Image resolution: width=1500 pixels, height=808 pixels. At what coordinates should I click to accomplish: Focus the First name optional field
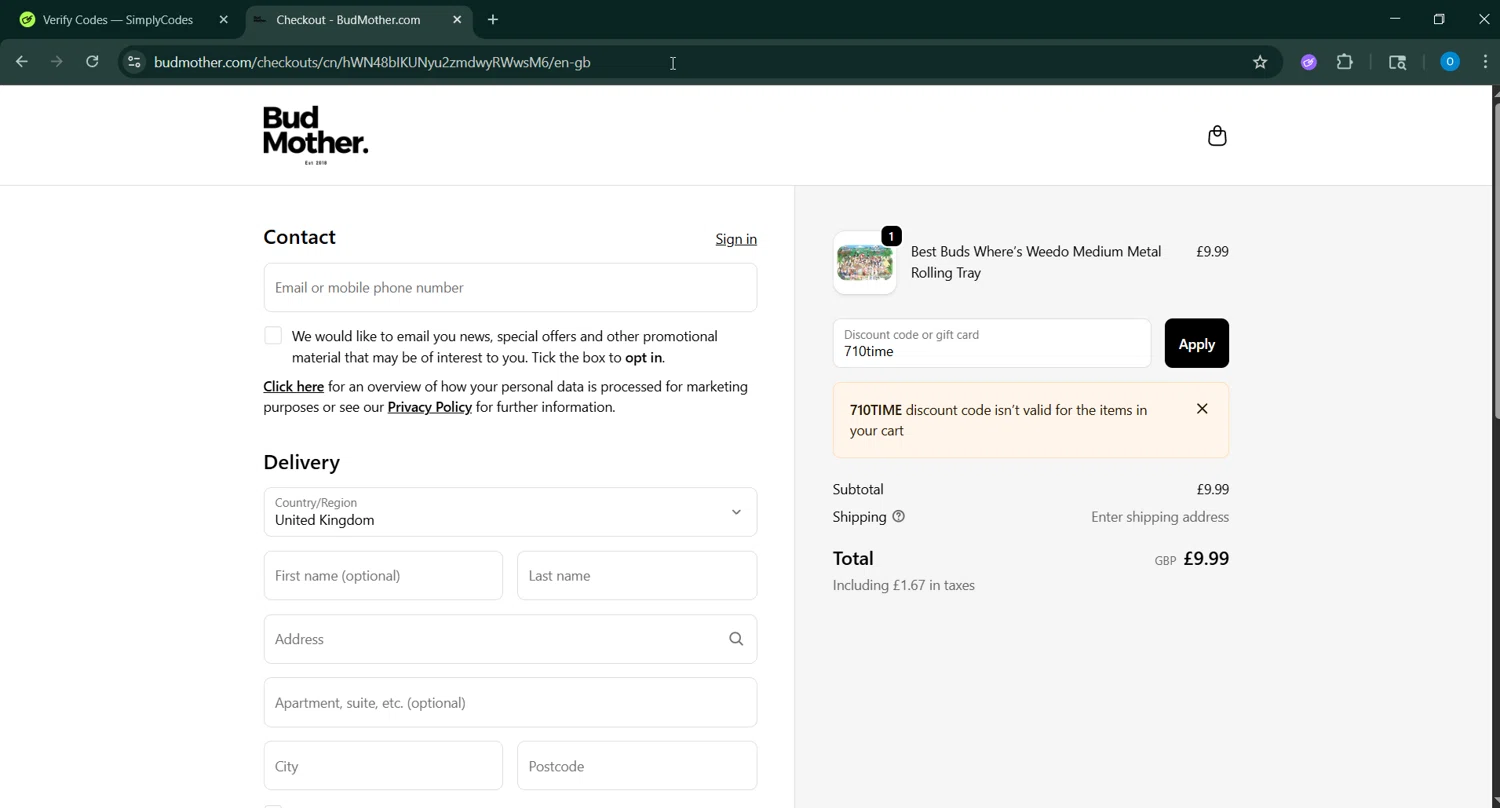tap(383, 576)
